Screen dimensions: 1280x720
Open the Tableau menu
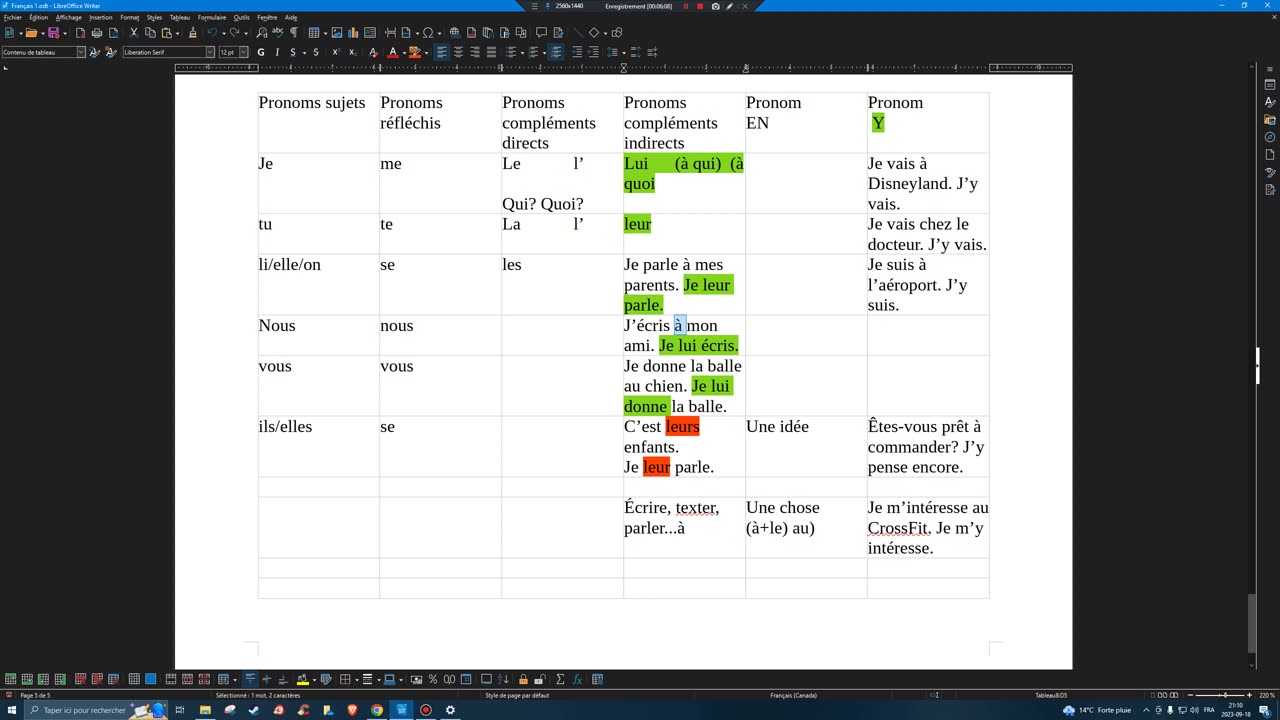(x=180, y=17)
